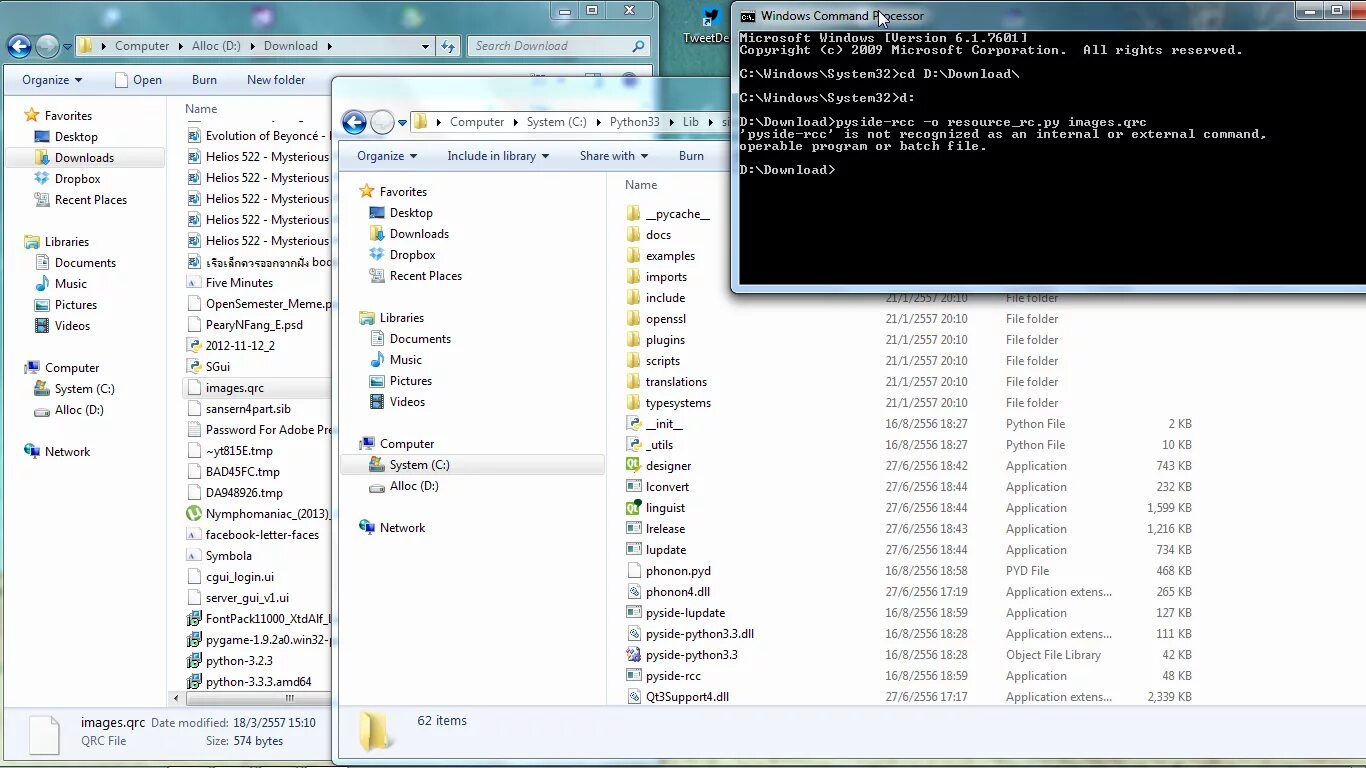
Task: Click Open in Download window toolbar
Action: point(138,80)
